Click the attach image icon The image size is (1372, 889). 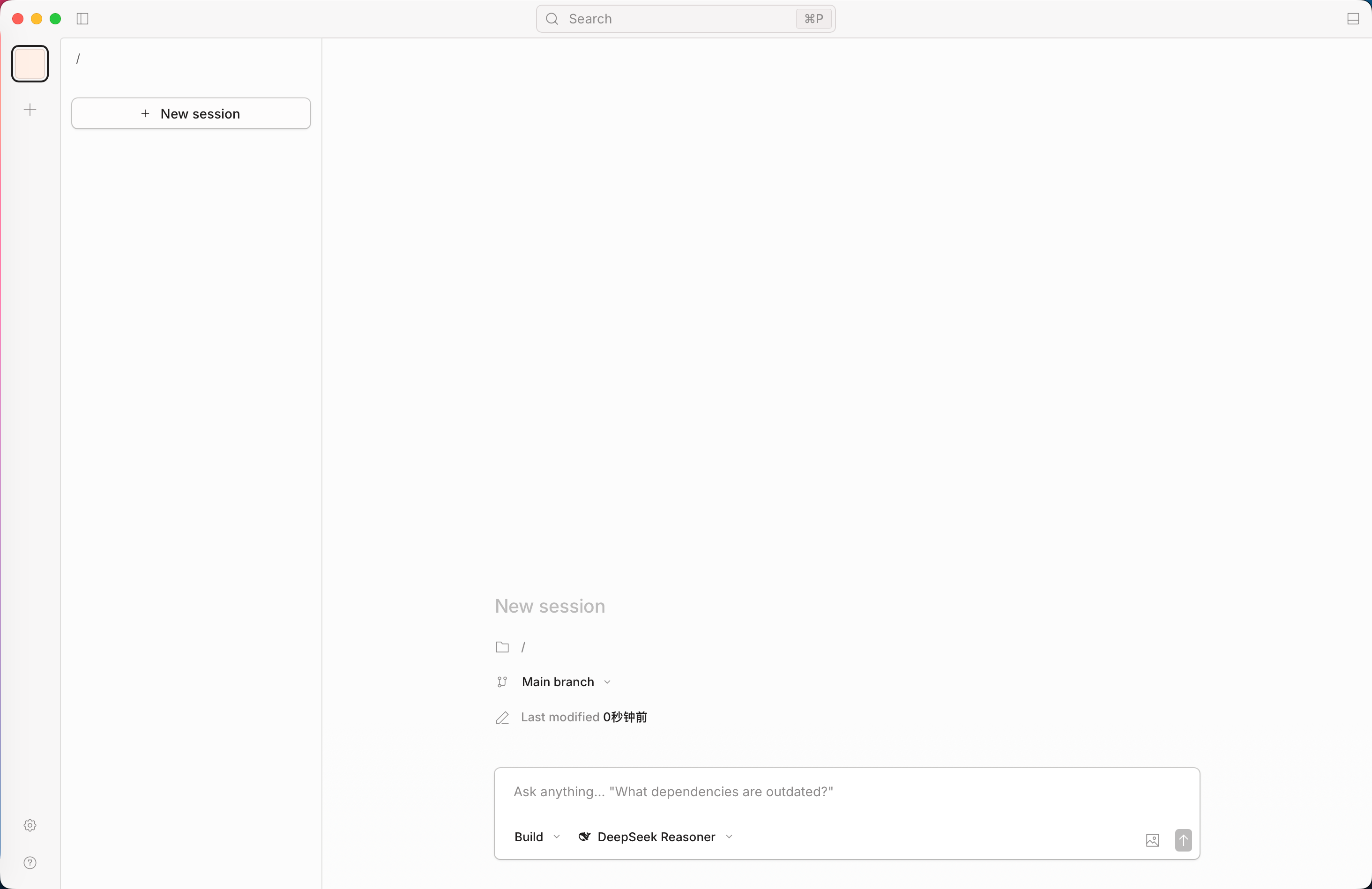1152,840
